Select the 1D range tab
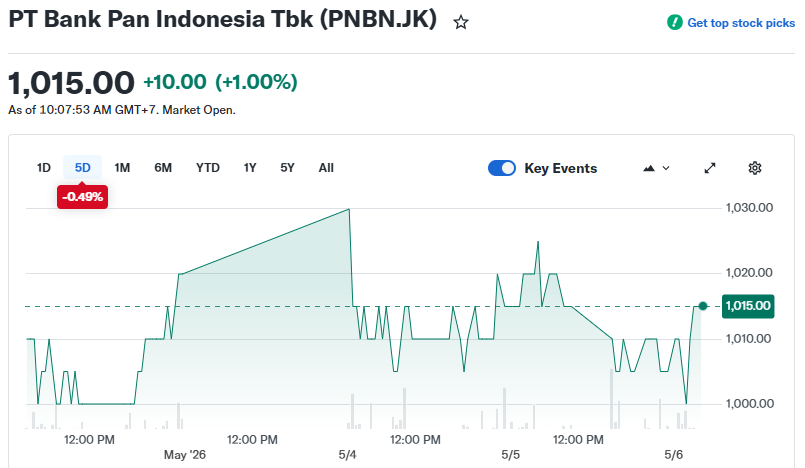Viewport: 805px width, 468px height. pos(44,168)
